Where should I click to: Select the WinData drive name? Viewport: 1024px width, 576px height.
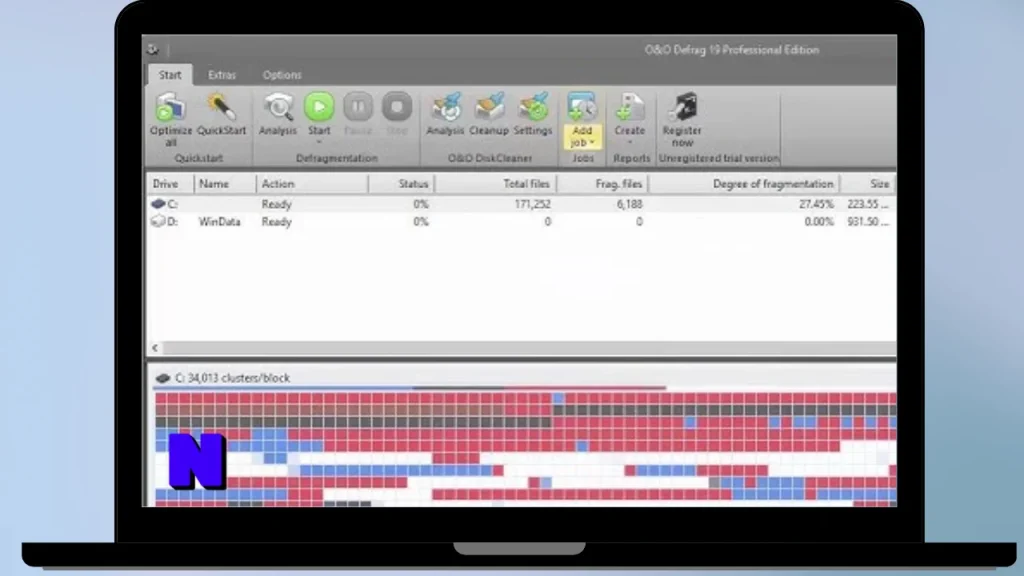pos(219,222)
